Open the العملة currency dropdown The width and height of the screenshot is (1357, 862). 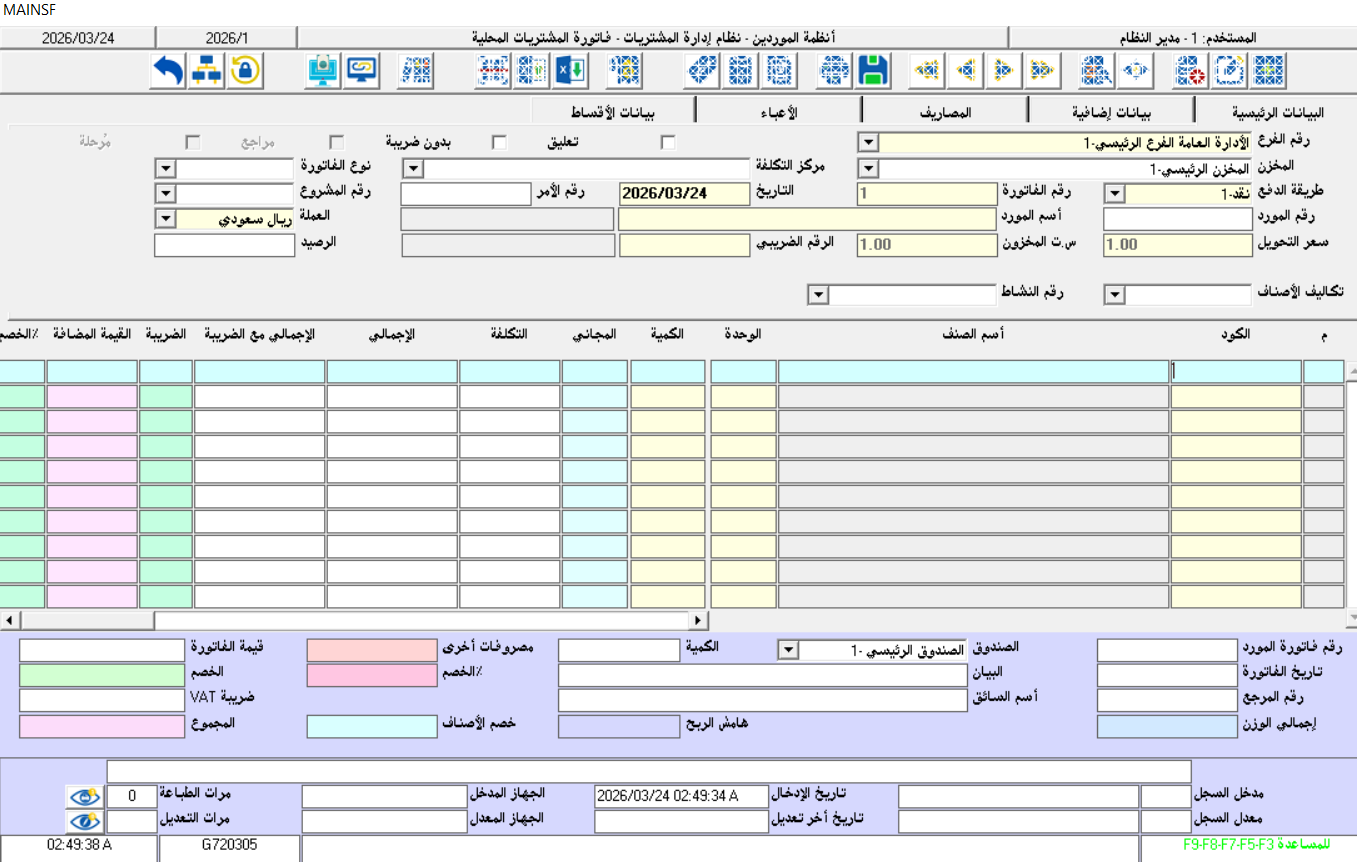point(166,219)
